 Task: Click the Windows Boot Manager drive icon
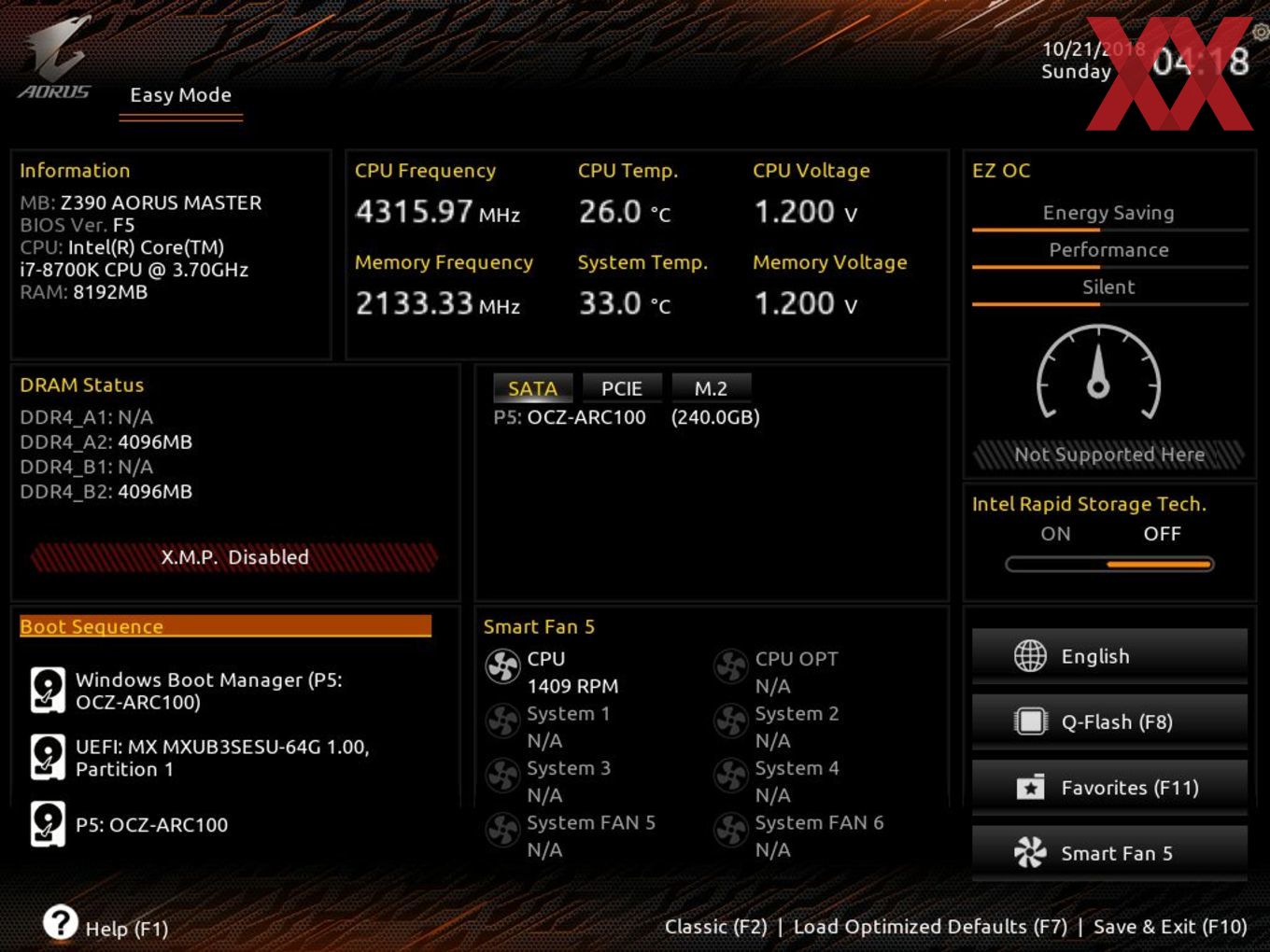click(48, 691)
